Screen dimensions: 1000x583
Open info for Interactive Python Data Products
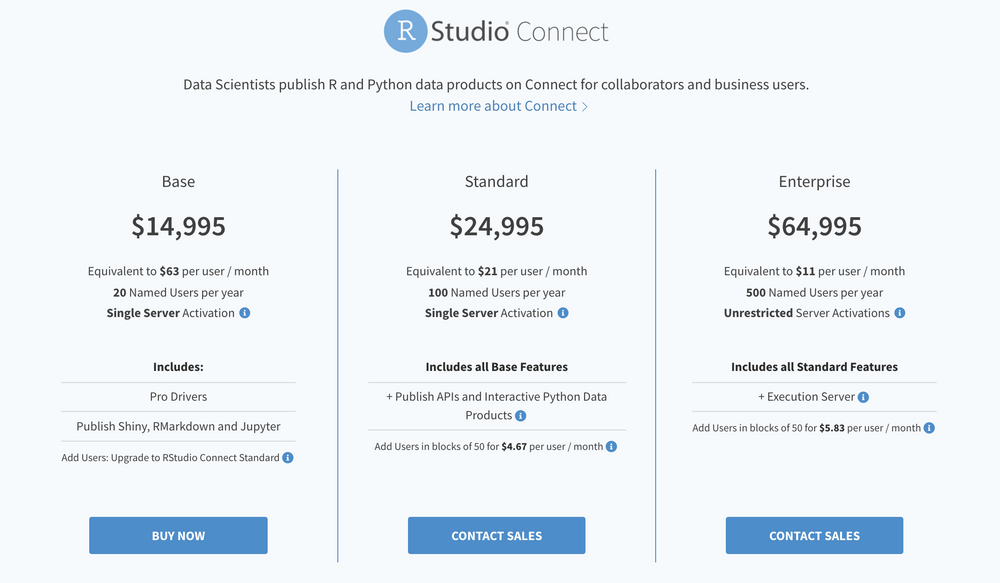pos(520,415)
